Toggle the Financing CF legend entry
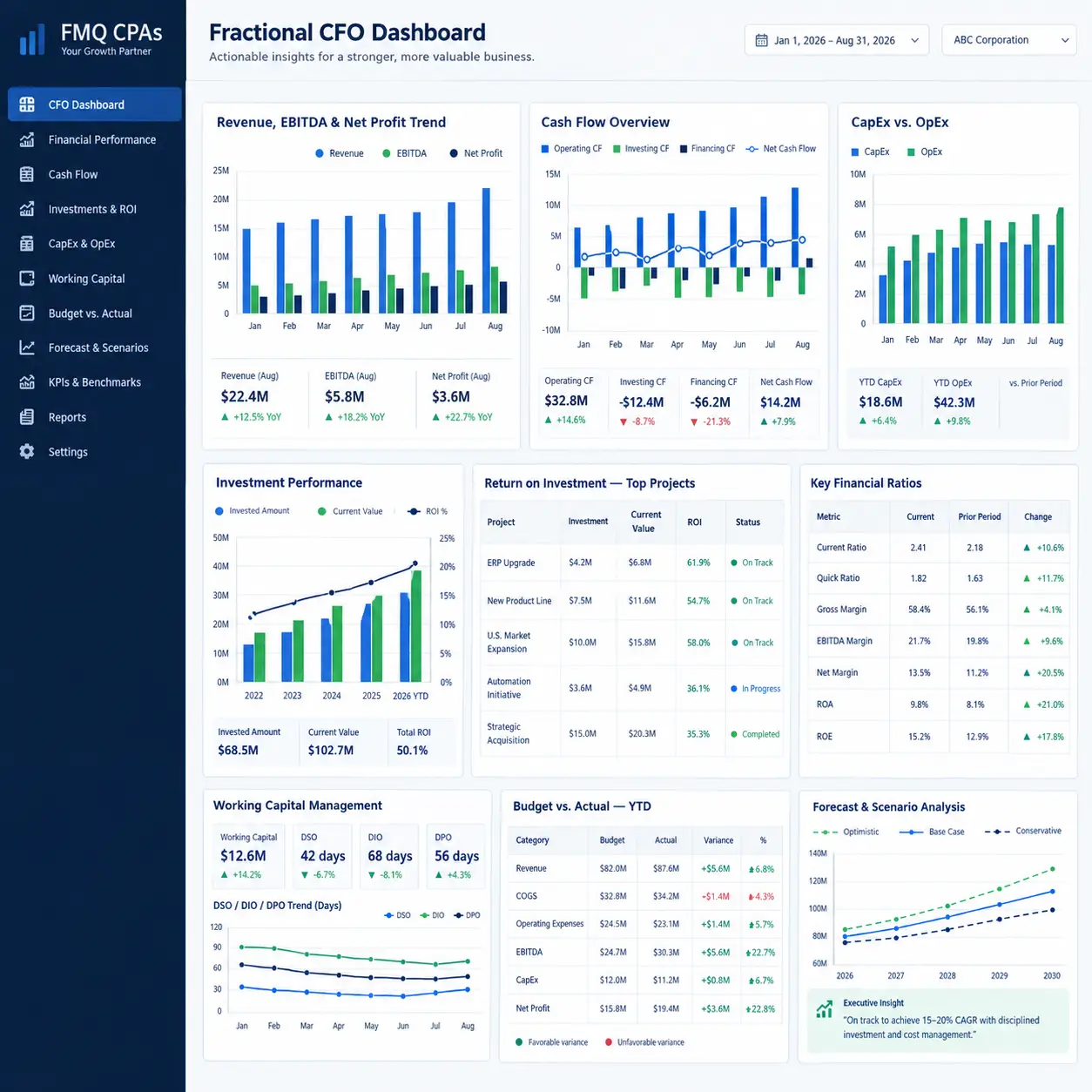Image resolution: width=1092 pixels, height=1092 pixels. [707, 149]
